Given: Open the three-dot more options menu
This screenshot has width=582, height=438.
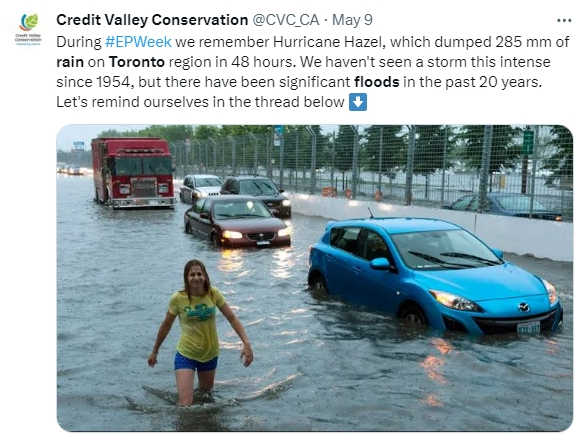Looking at the screenshot, I should (x=564, y=20).
